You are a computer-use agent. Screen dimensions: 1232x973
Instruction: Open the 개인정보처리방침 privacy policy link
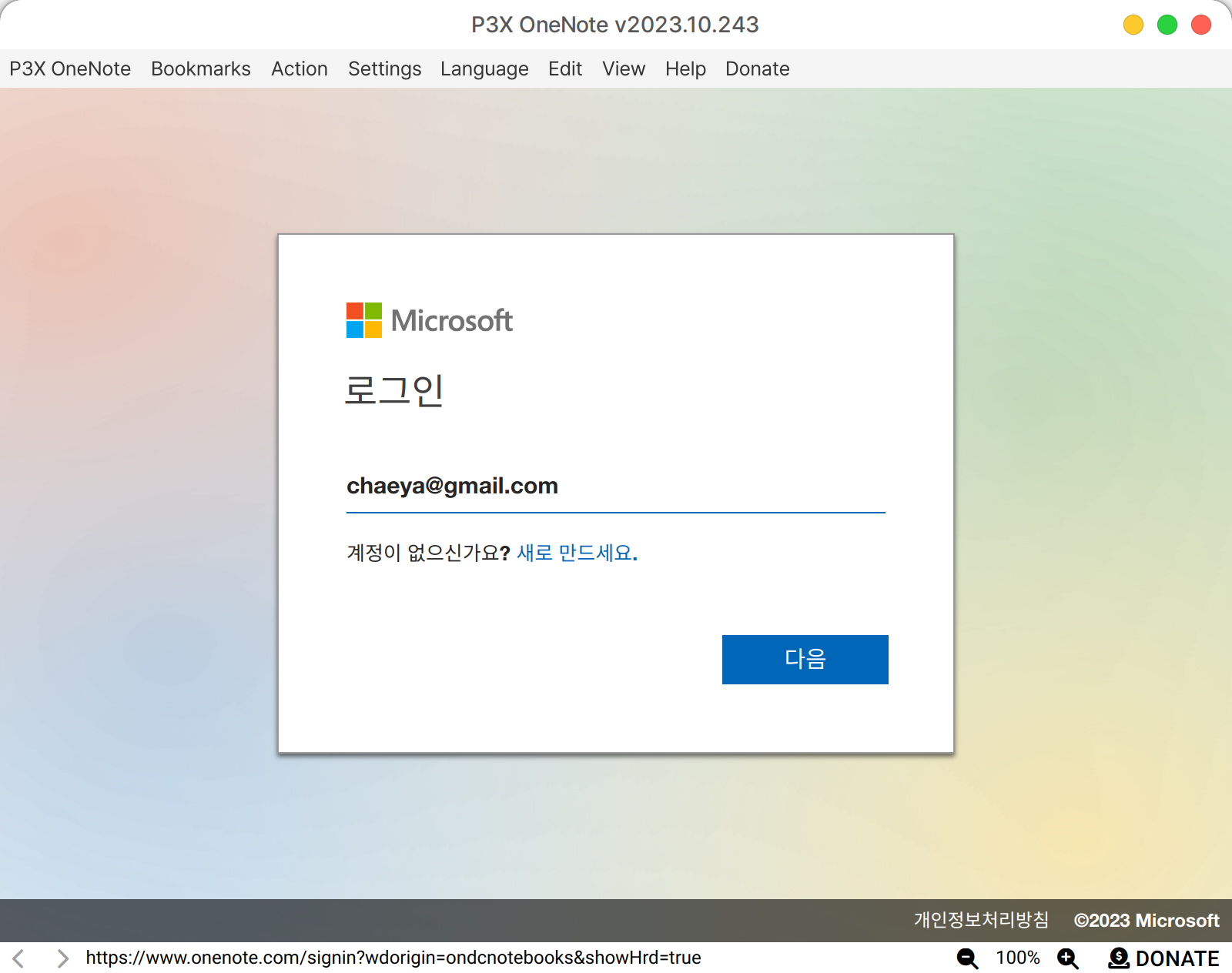[x=981, y=920]
